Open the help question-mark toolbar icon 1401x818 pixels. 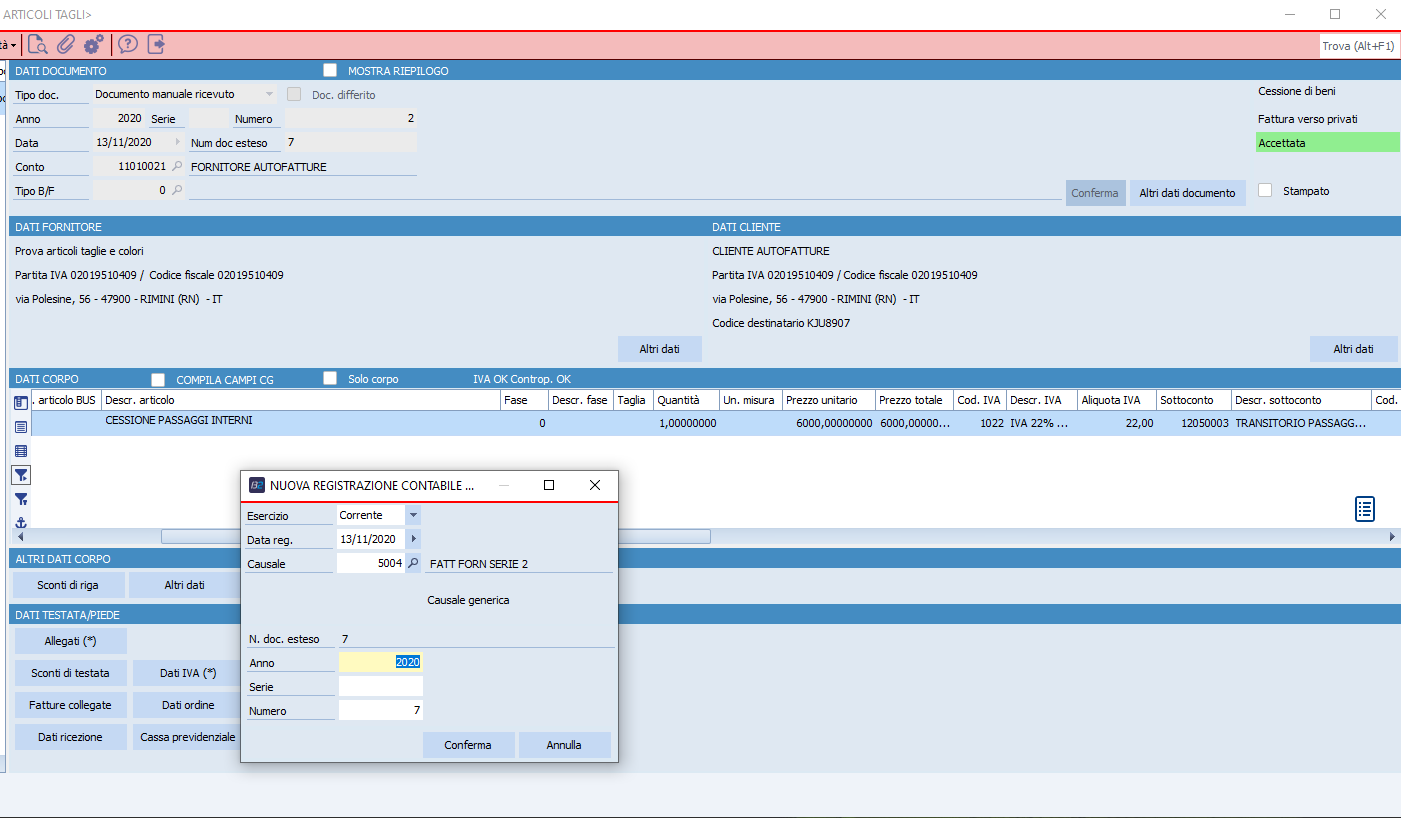pos(128,44)
